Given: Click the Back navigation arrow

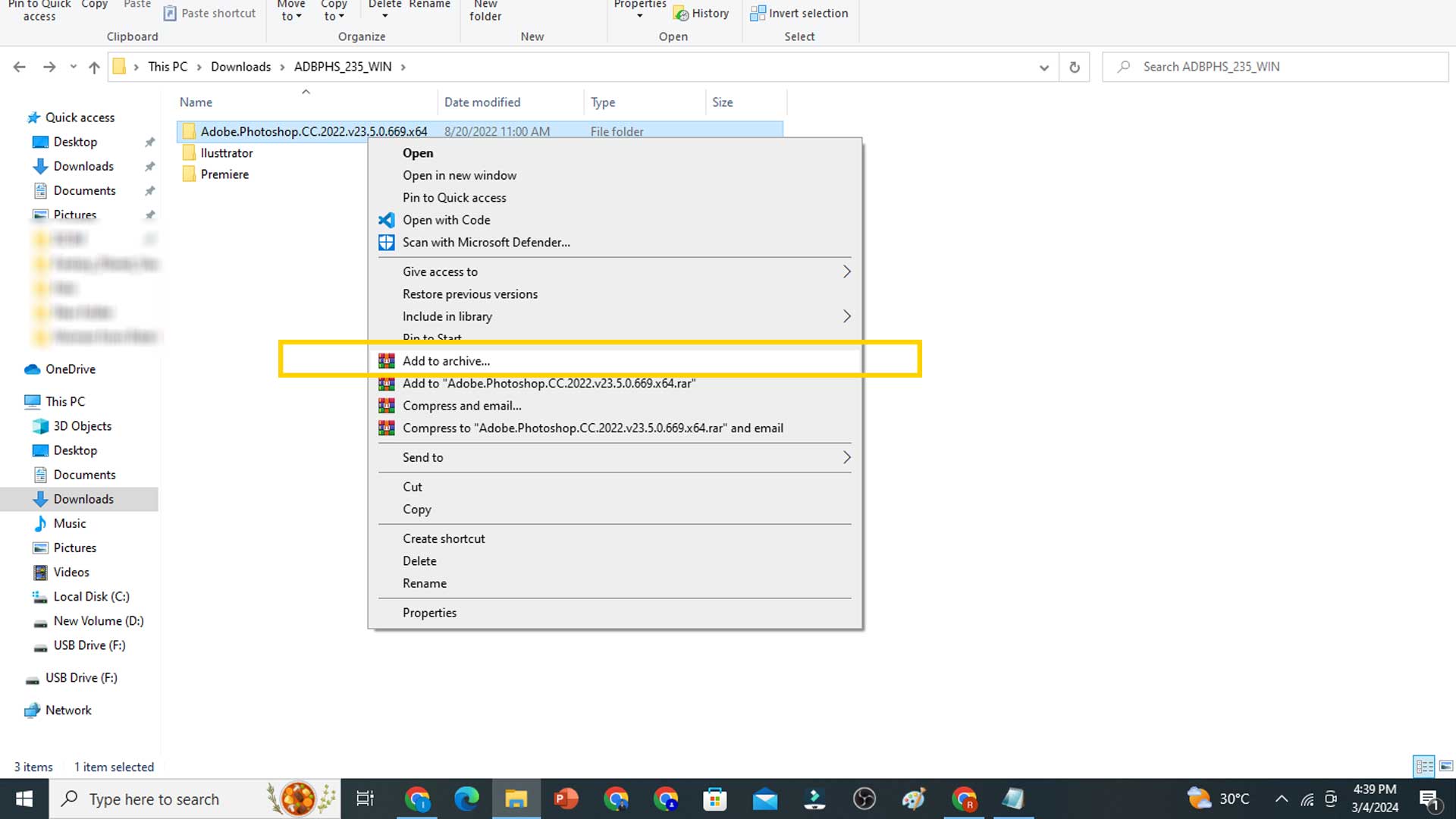Looking at the screenshot, I should point(20,67).
